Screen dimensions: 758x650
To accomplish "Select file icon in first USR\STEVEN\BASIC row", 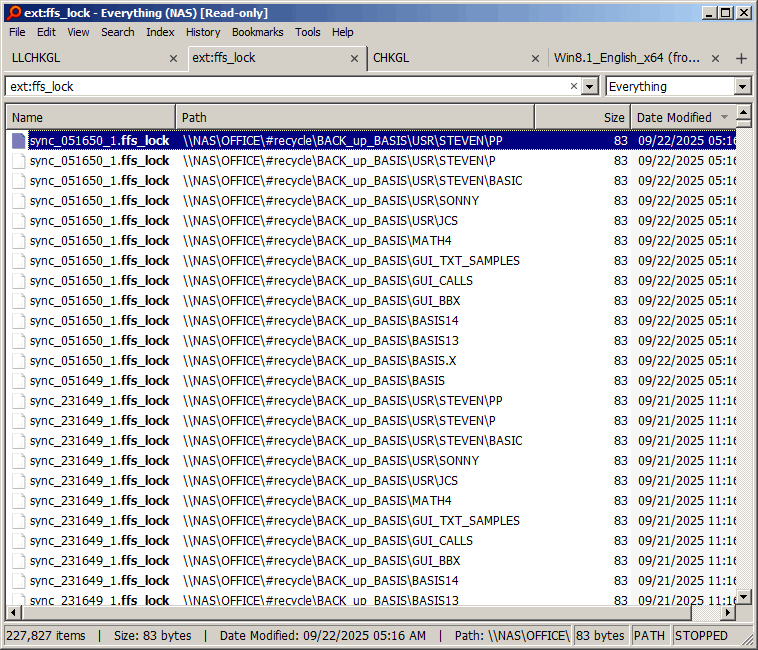I will click(x=19, y=181).
